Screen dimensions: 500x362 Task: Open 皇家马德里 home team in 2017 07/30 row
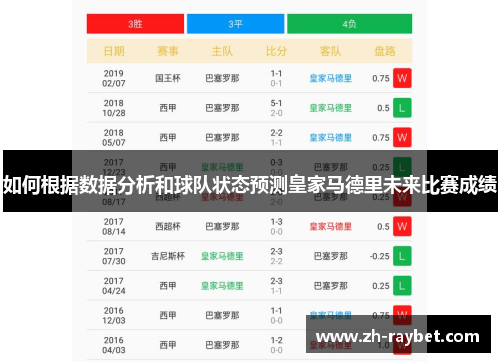coord(222,256)
